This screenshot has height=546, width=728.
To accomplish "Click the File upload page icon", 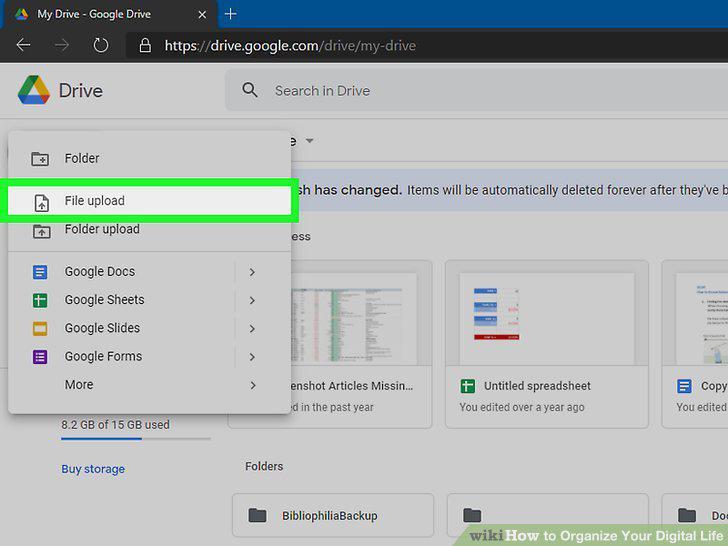I will (x=42, y=203).
